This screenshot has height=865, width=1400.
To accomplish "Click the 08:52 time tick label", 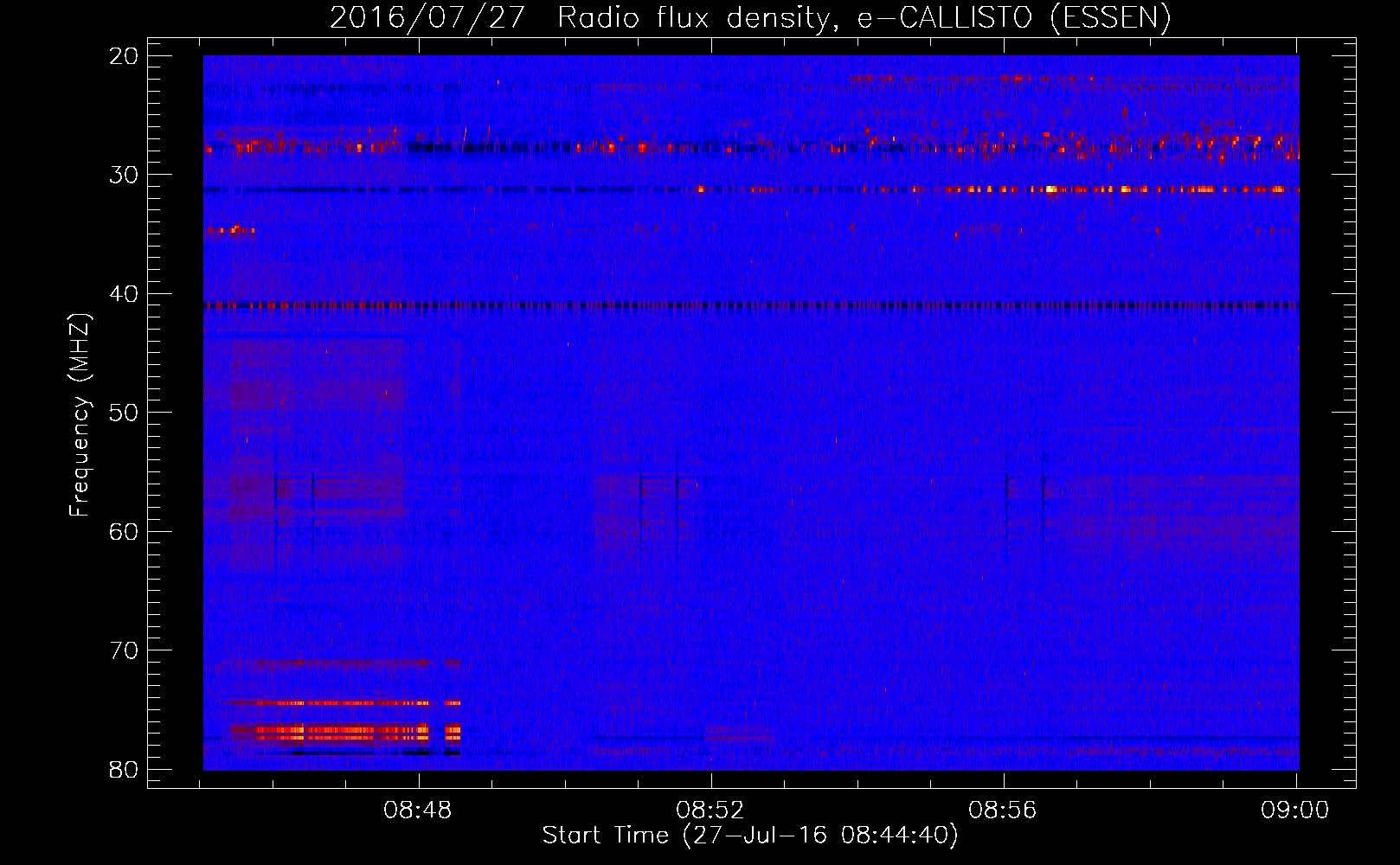I will [710, 811].
